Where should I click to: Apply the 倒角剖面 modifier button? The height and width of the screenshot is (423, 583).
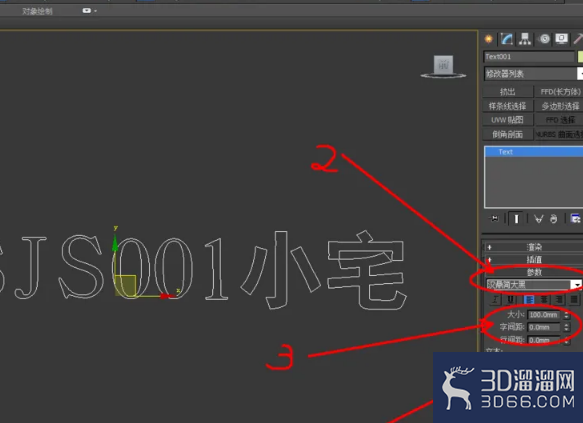508,134
